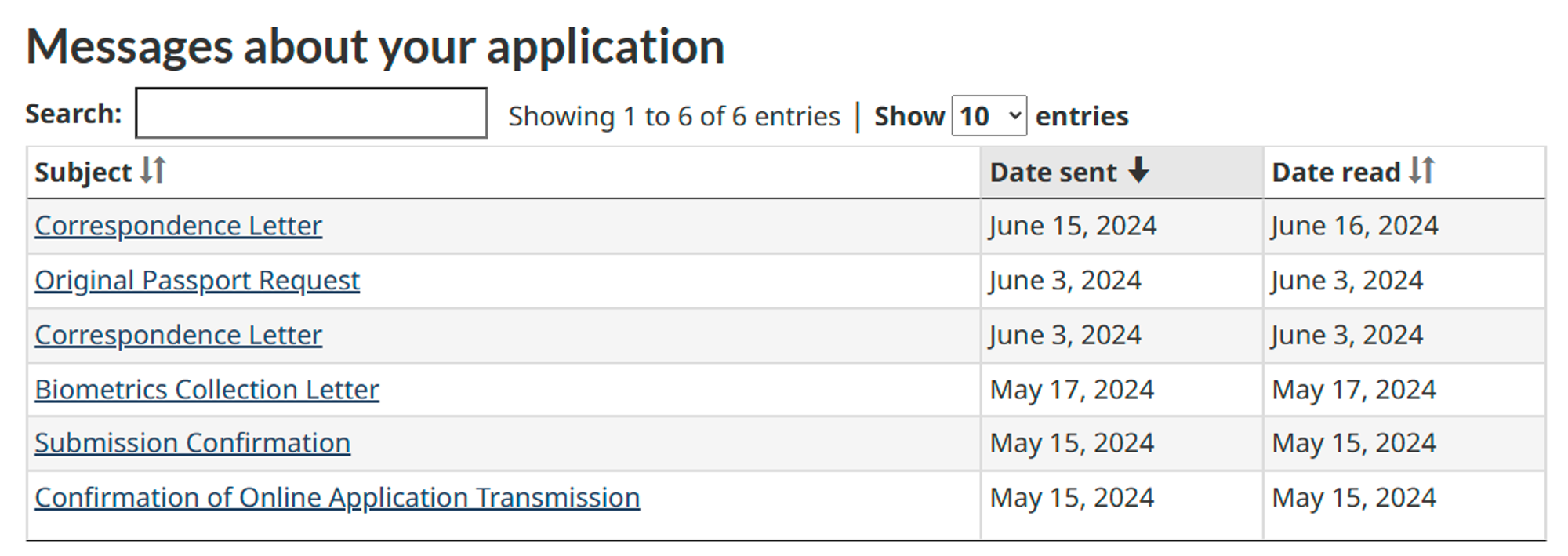Click the June 15, 2024 date sent cell
Screen dimensions: 1568x556
click(x=1073, y=226)
